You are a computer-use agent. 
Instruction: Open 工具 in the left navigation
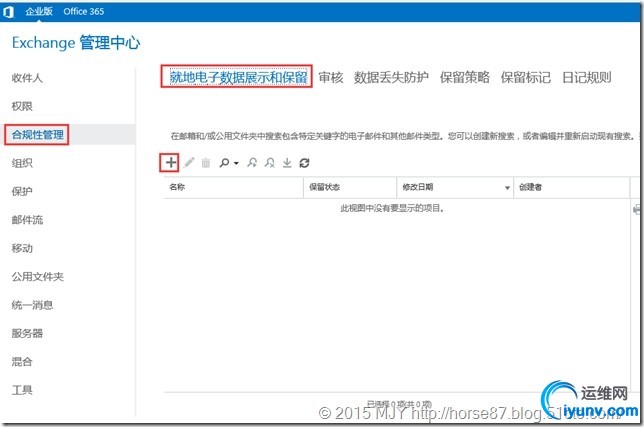tap(22, 390)
